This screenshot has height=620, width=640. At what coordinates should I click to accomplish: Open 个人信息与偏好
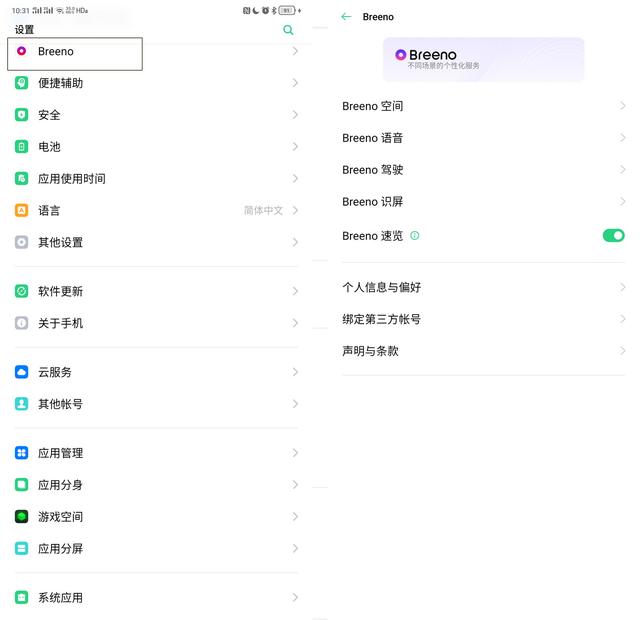[483, 287]
